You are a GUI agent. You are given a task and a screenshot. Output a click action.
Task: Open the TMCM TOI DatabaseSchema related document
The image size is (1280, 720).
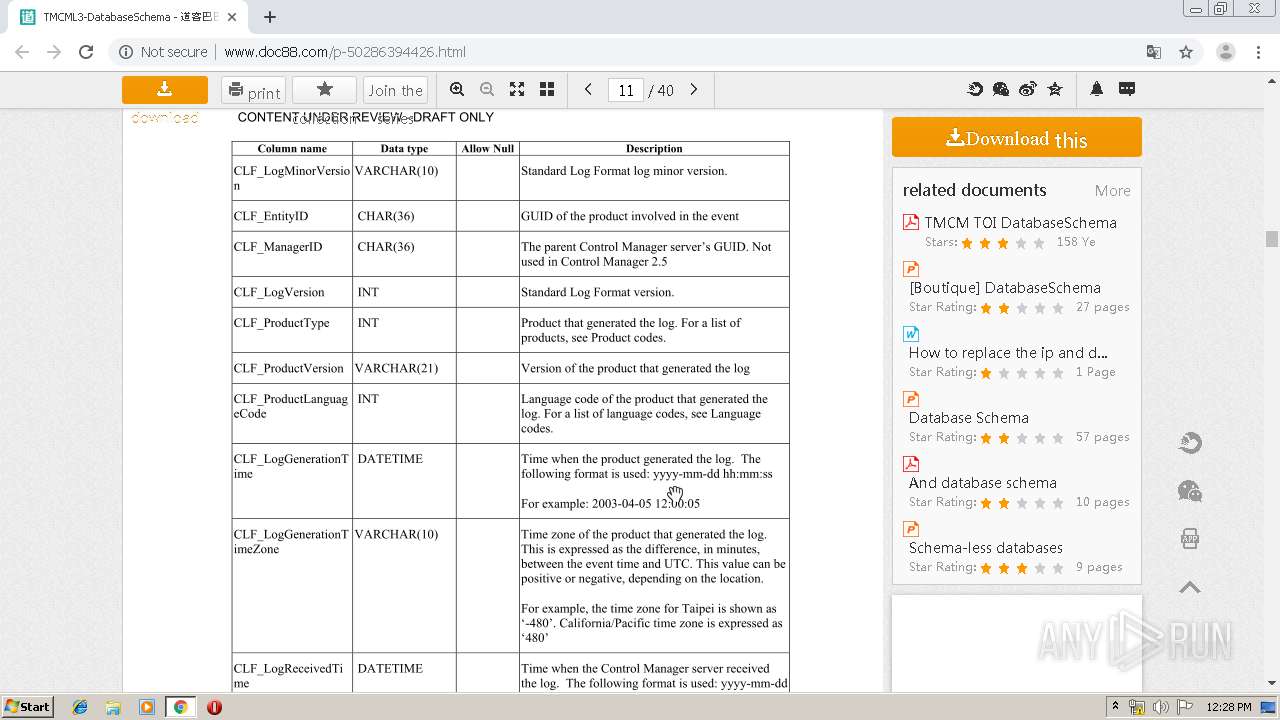[x=1020, y=223]
